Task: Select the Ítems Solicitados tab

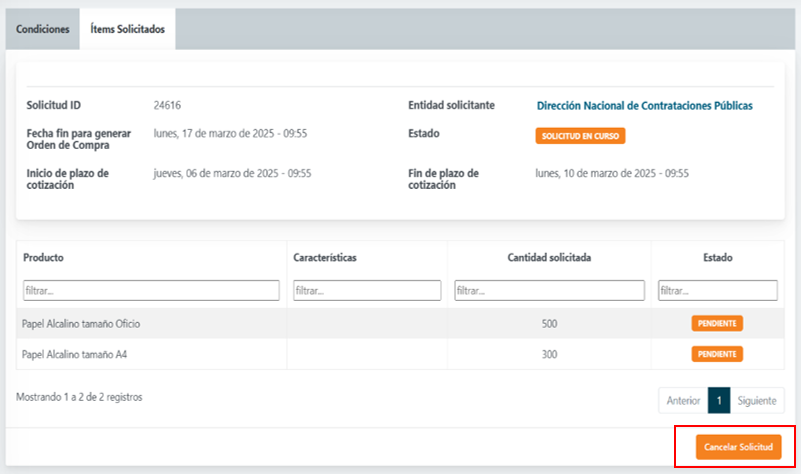Action: click(x=127, y=29)
